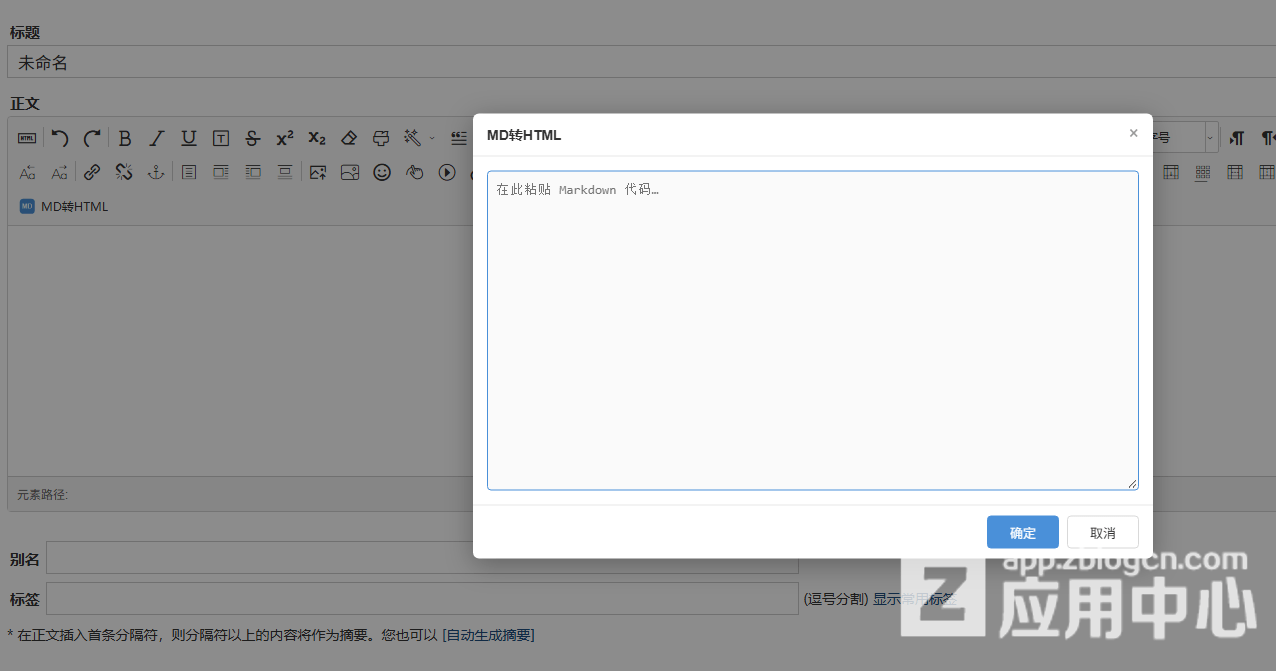1276x671 pixels.
Task: Remove link with the broken chain icon
Action: coord(124,172)
